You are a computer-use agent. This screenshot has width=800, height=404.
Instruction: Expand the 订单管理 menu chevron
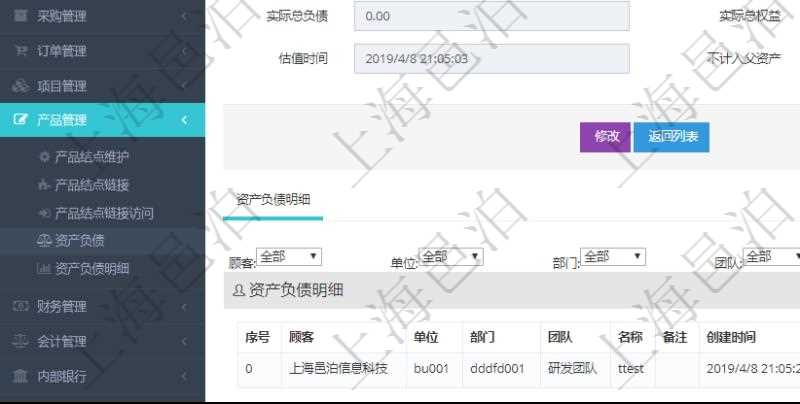tap(184, 50)
